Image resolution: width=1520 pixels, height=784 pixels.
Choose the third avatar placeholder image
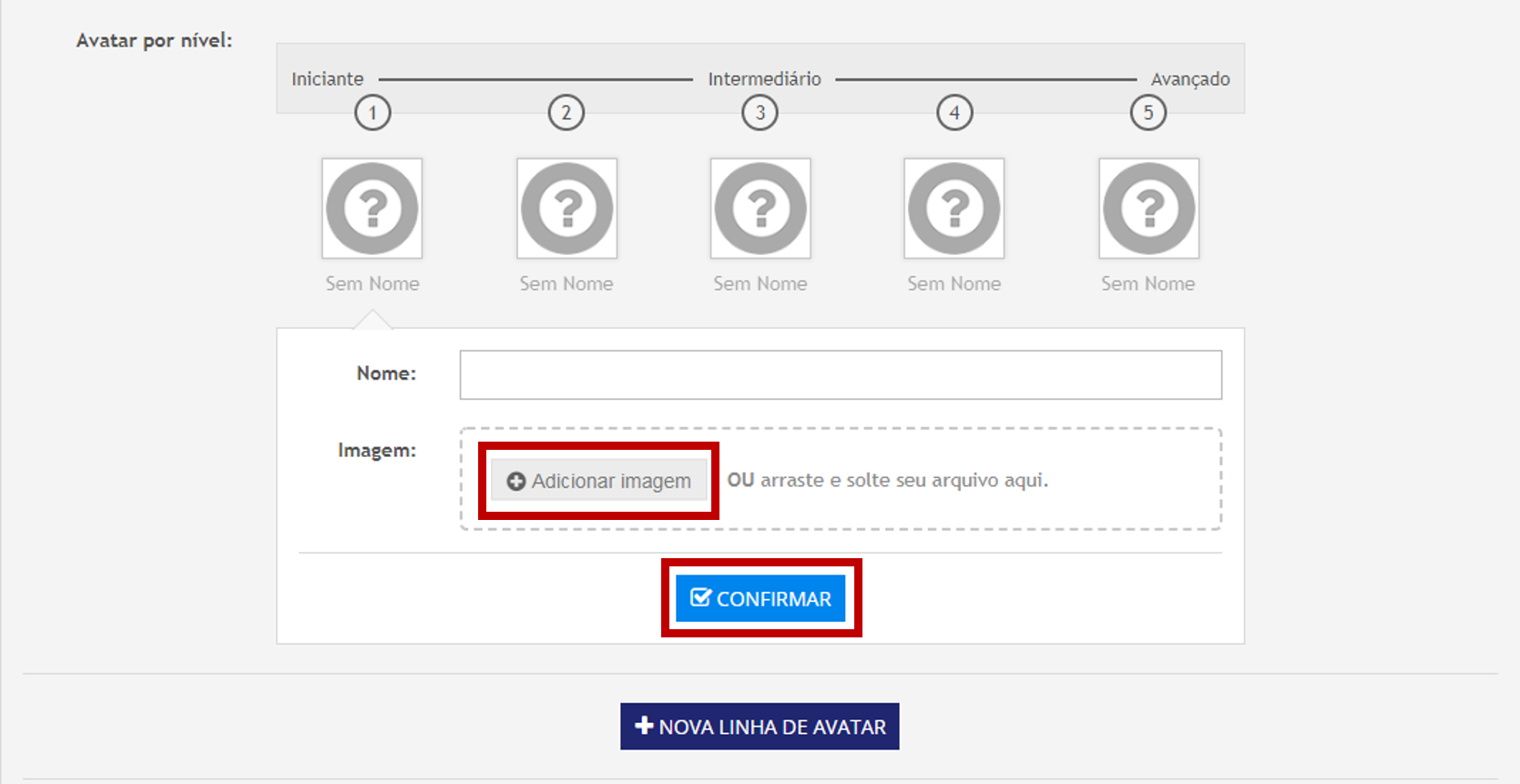[760, 209]
